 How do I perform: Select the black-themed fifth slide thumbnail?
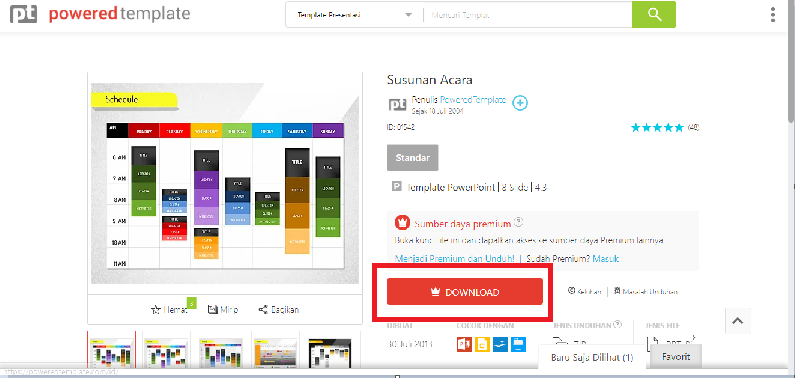point(330,352)
